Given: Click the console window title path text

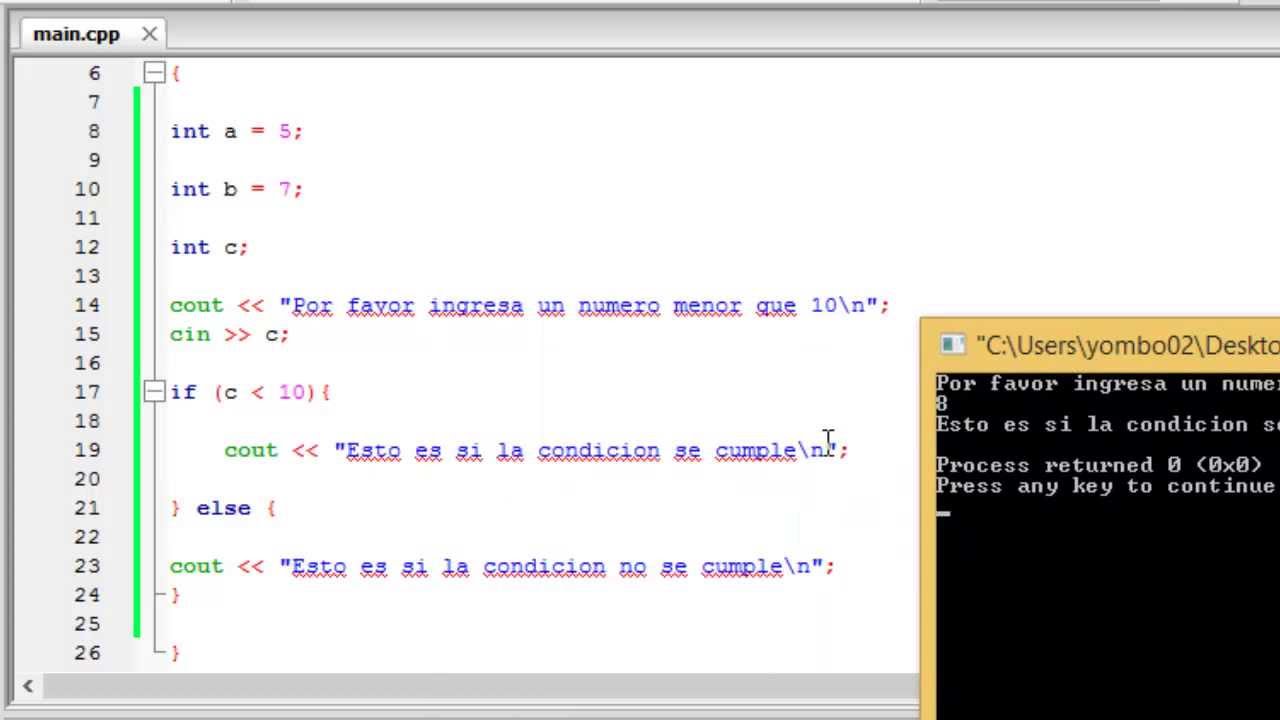Looking at the screenshot, I should pyautogui.click(x=1127, y=345).
